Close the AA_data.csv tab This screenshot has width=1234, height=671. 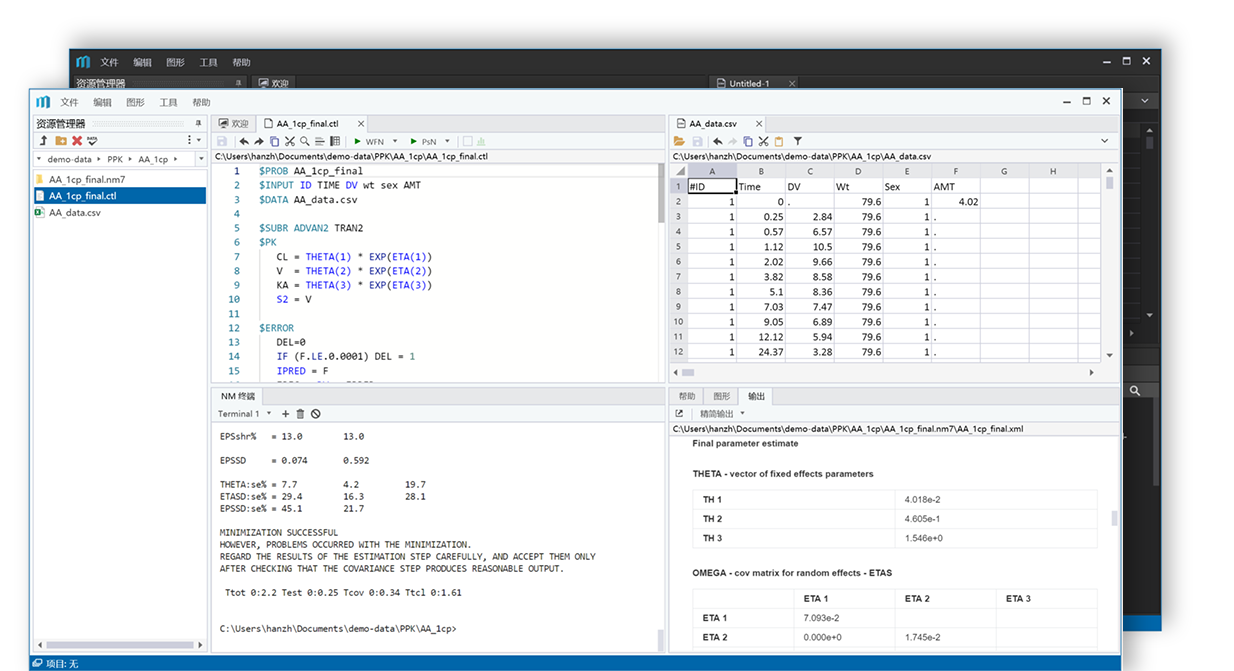click(759, 124)
